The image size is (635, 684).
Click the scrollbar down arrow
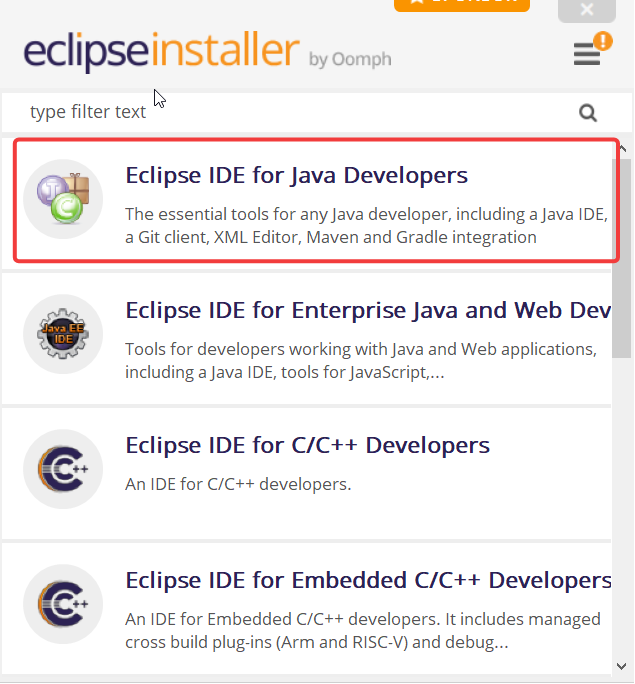point(622,666)
